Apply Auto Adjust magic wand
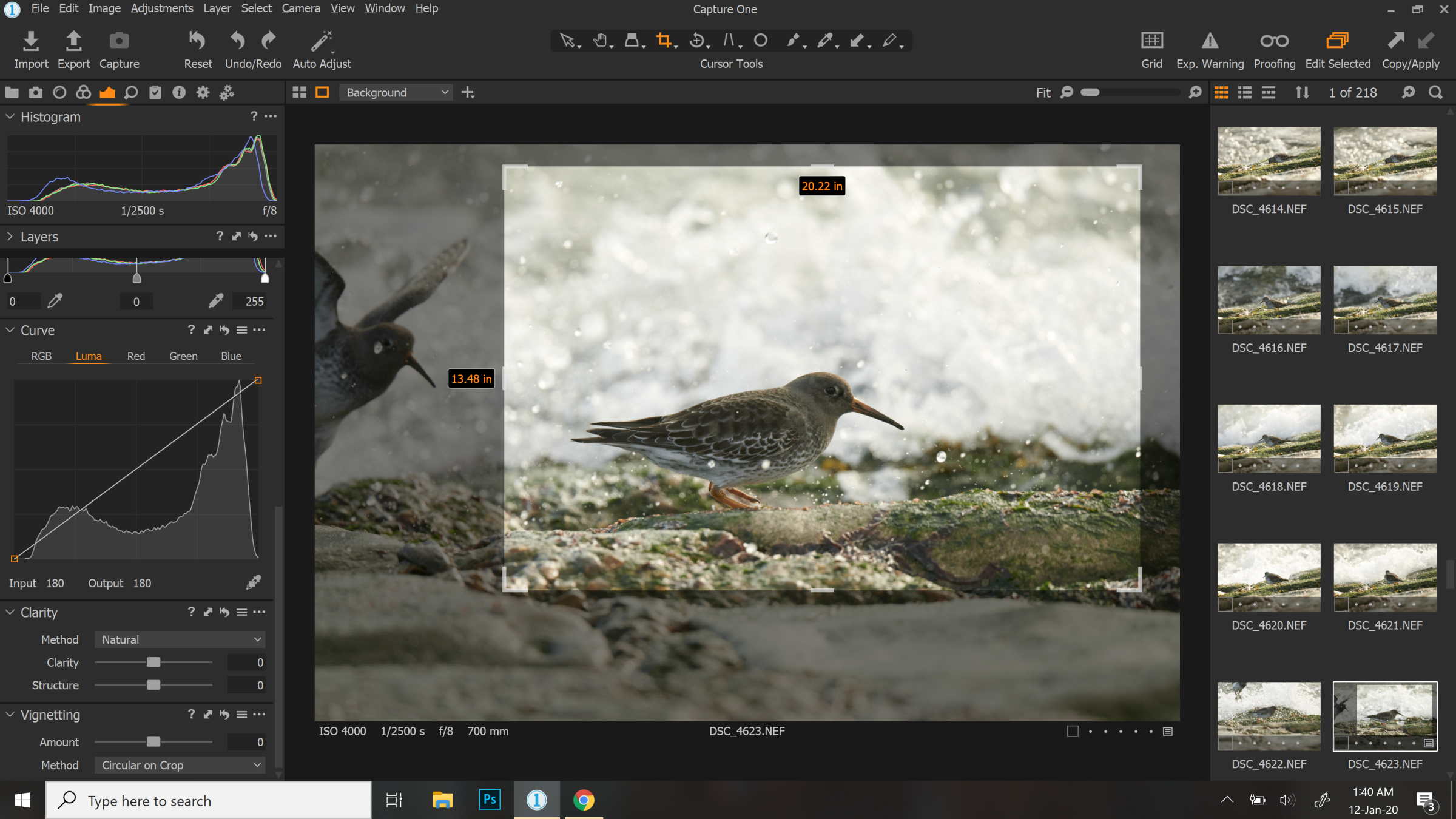This screenshot has height=819, width=1456. tap(322, 41)
